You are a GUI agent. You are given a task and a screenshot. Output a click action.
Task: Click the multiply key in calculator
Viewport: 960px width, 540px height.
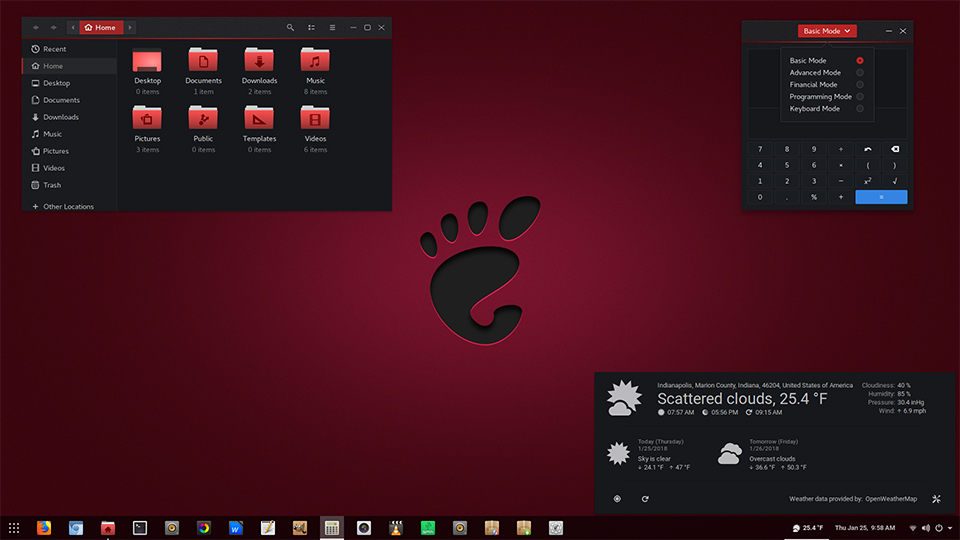pyautogui.click(x=841, y=165)
